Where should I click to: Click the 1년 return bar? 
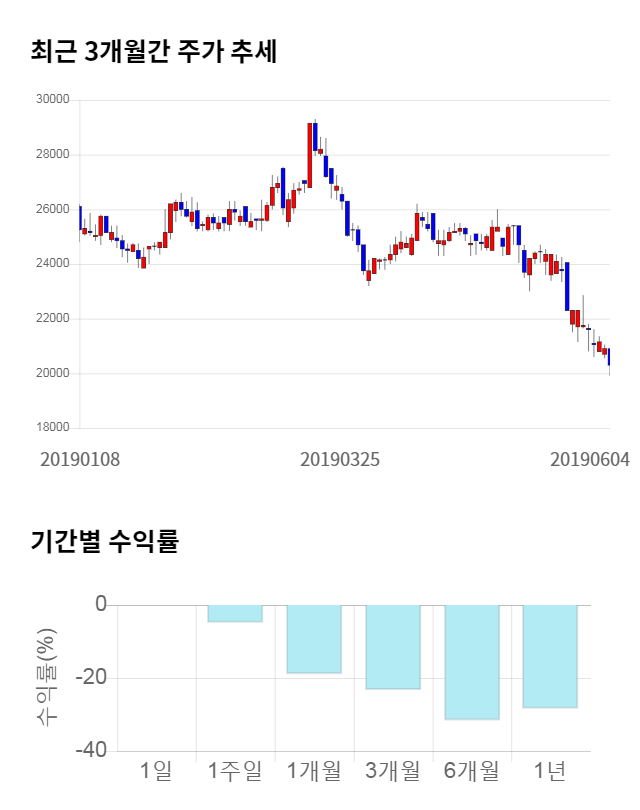coord(550,656)
